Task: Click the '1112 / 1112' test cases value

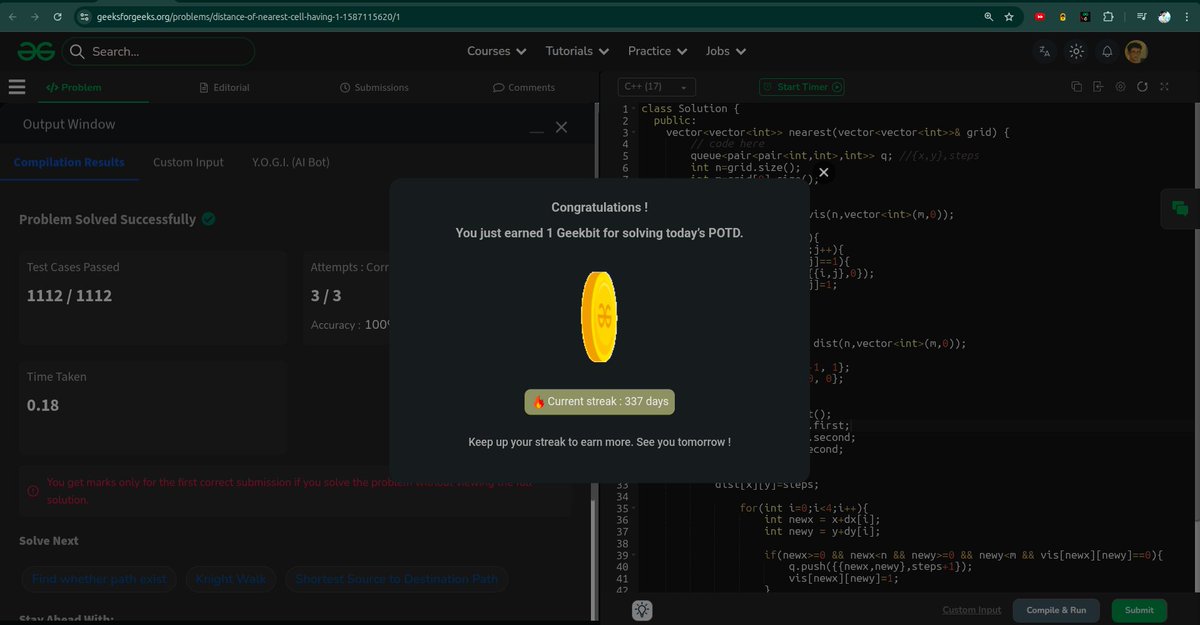Action: point(69,296)
